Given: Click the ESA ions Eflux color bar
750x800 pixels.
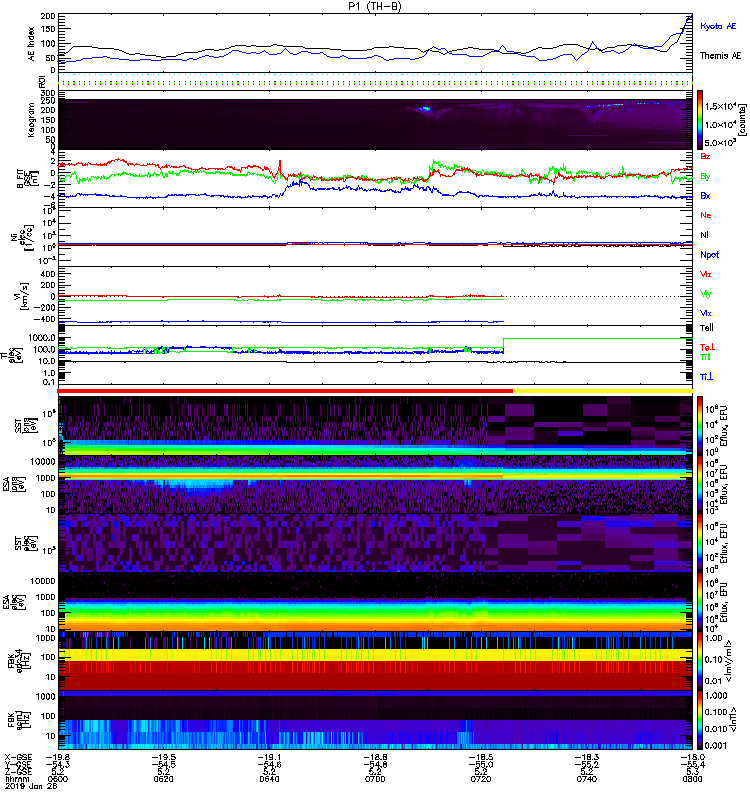Looking at the screenshot, I should [x=700, y=484].
